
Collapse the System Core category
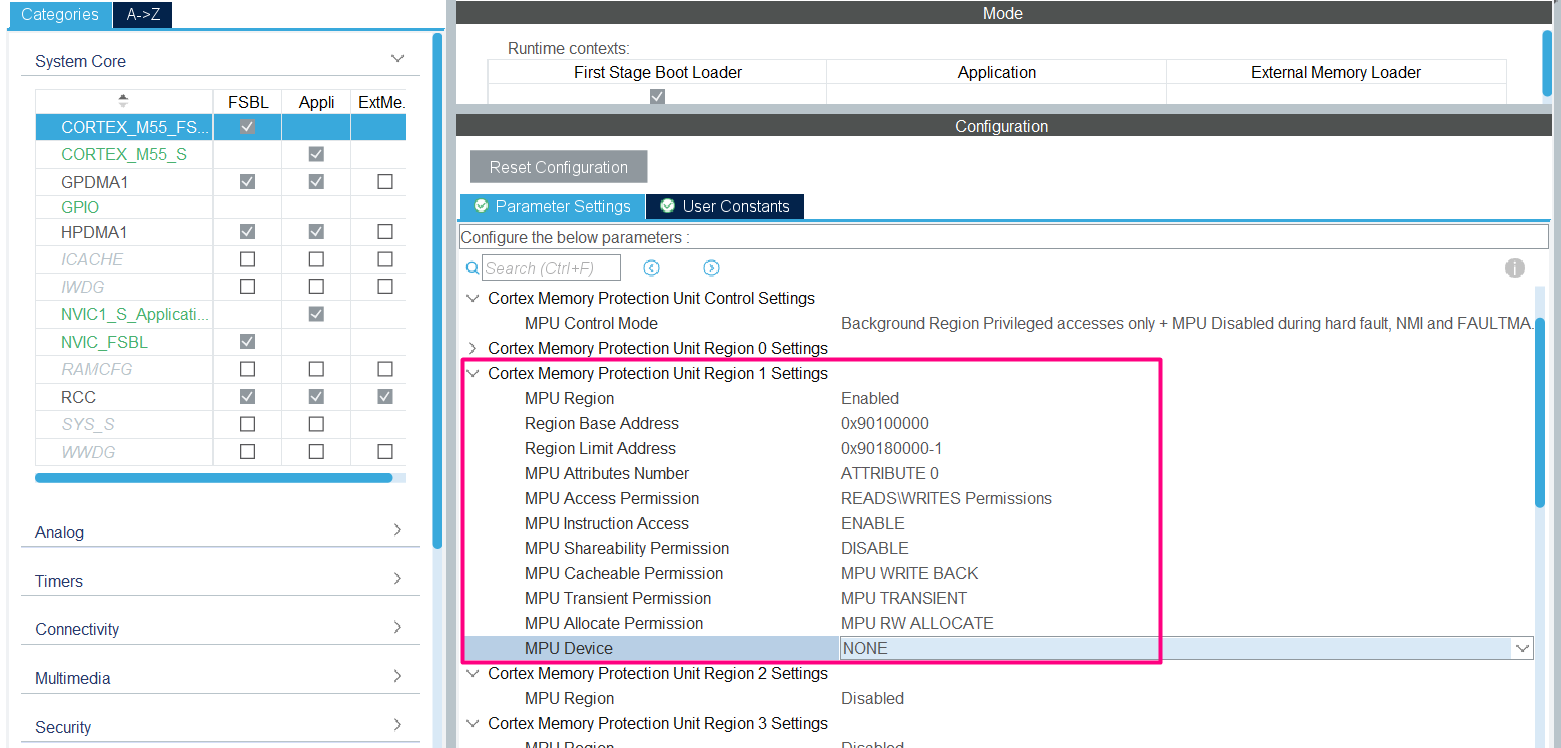pyautogui.click(x=397, y=58)
